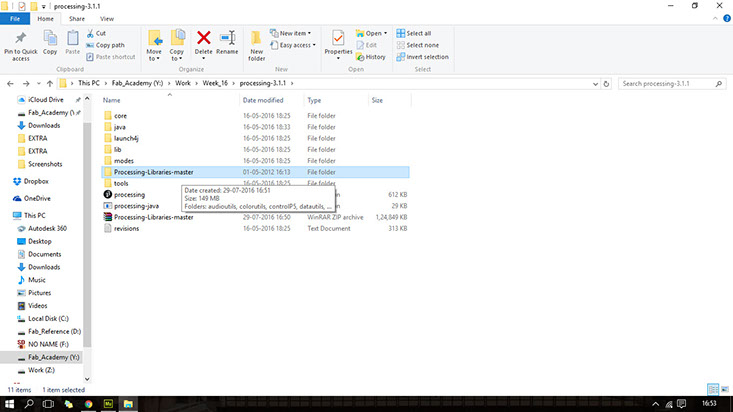Click the Paste ribbon icon
733x412 pixels.
72,37
